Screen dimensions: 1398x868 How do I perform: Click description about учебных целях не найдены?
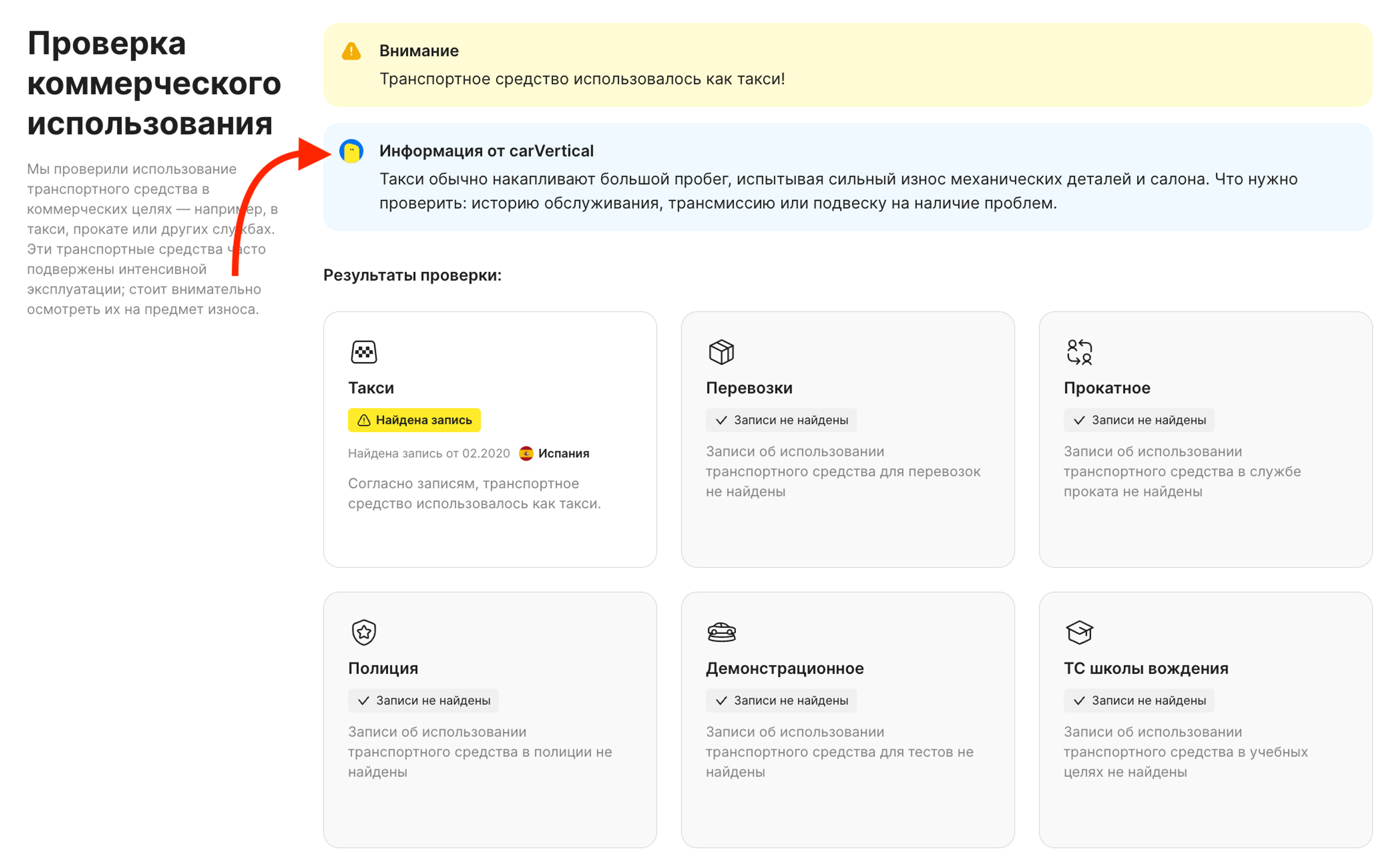click(1186, 752)
